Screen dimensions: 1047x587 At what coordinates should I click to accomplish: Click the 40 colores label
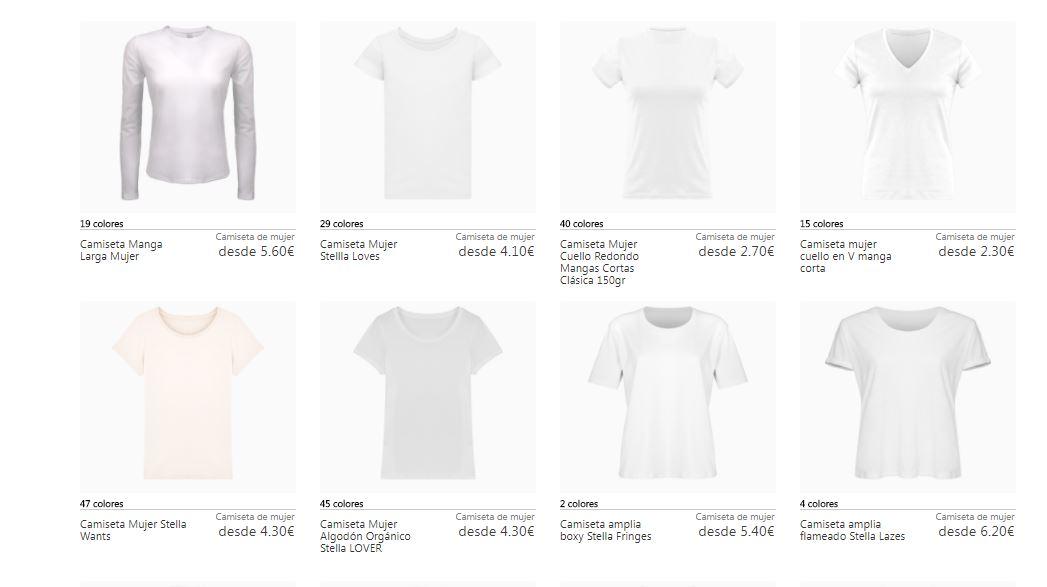pos(582,224)
